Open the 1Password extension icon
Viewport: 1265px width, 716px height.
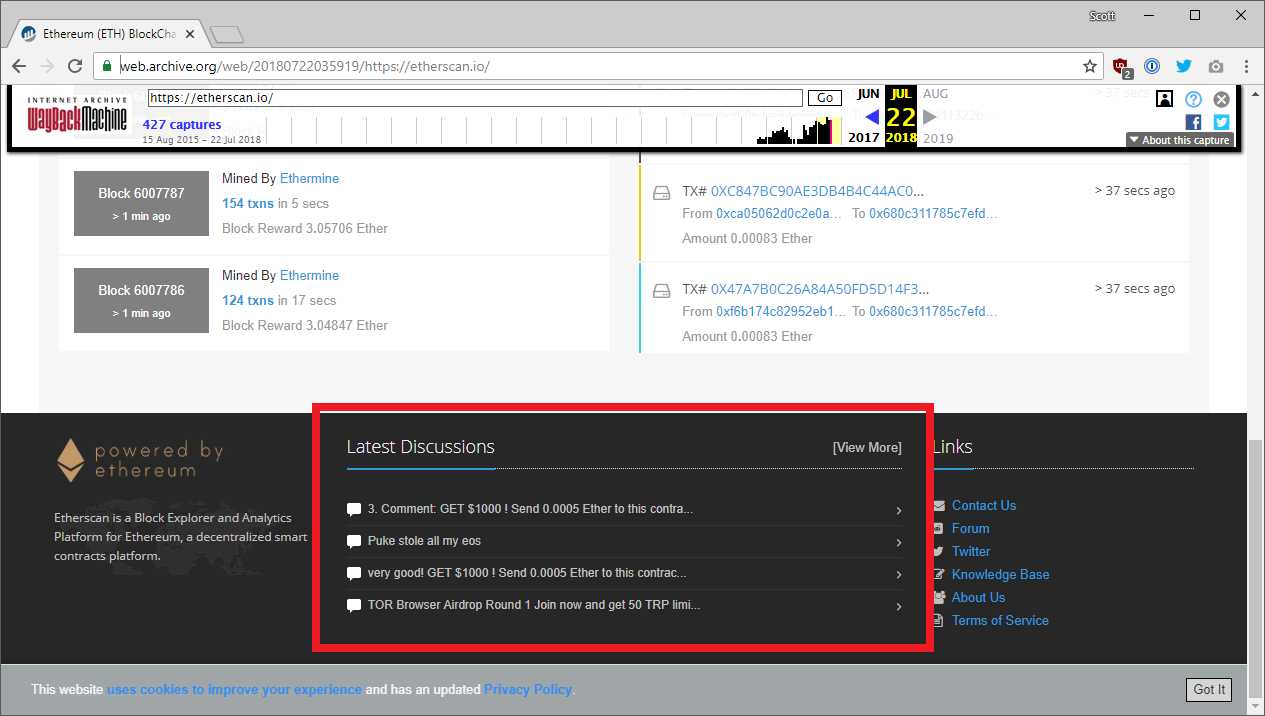[x=1152, y=66]
